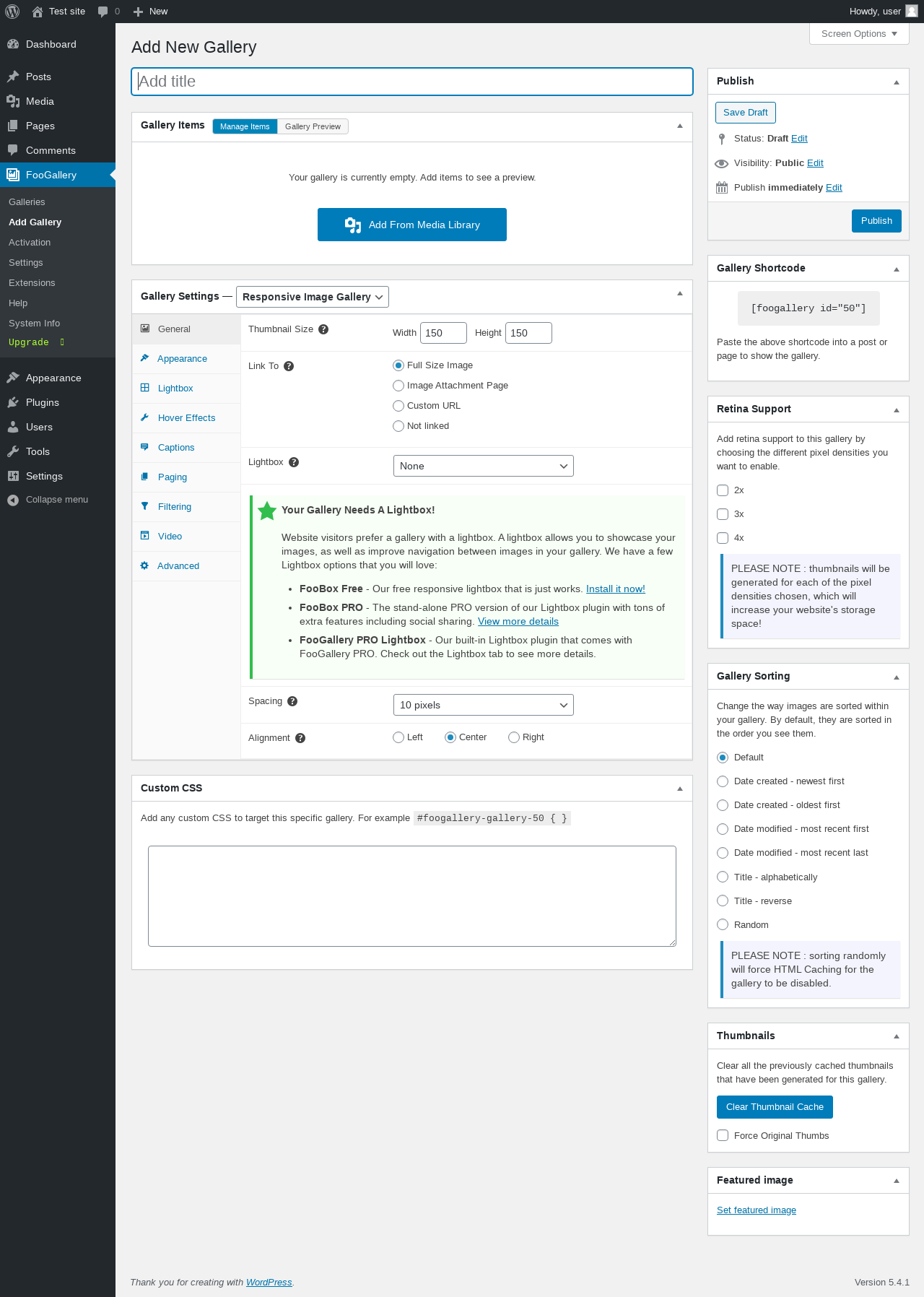Click the Save Draft button
This screenshot has width=924, height=1297.
[x=746, y=113]
